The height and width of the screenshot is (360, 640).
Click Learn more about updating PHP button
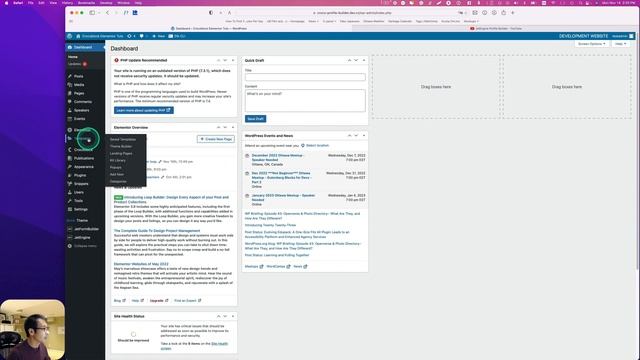(x=144, y=110)
